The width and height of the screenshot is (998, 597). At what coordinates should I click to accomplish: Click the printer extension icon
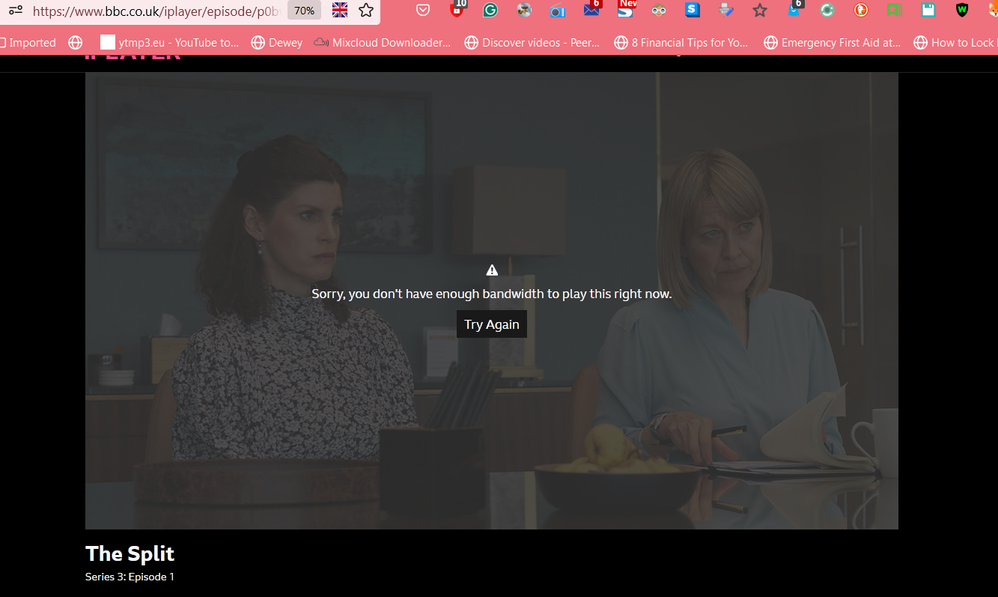pyautogui.click(x=726, y=10)
